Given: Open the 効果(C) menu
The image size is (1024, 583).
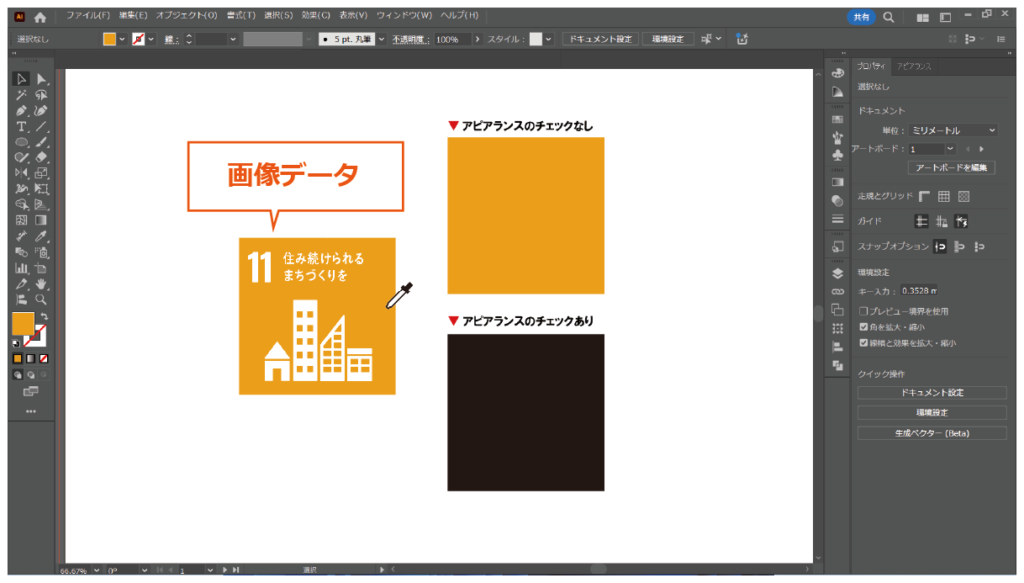Looking at the screenshot, I should 315,15.
